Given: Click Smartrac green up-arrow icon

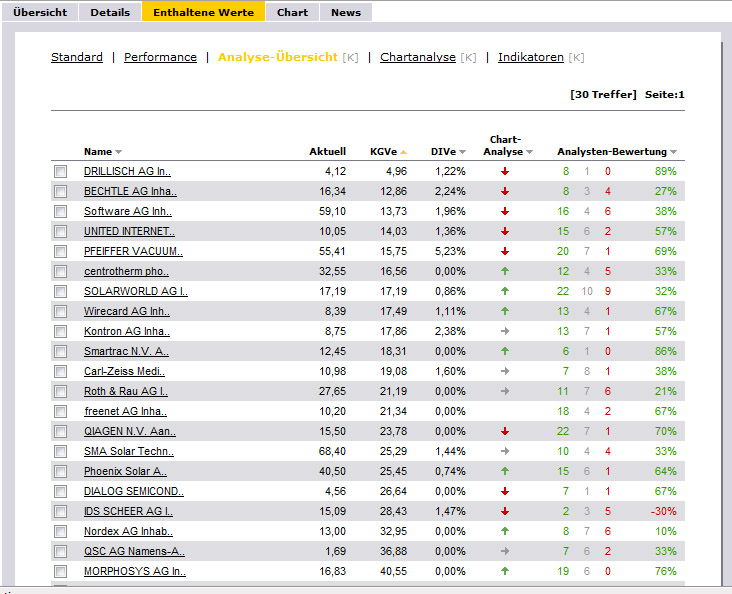Looking at the screenshot, I should pyautogui.click(x=505, y=352).
